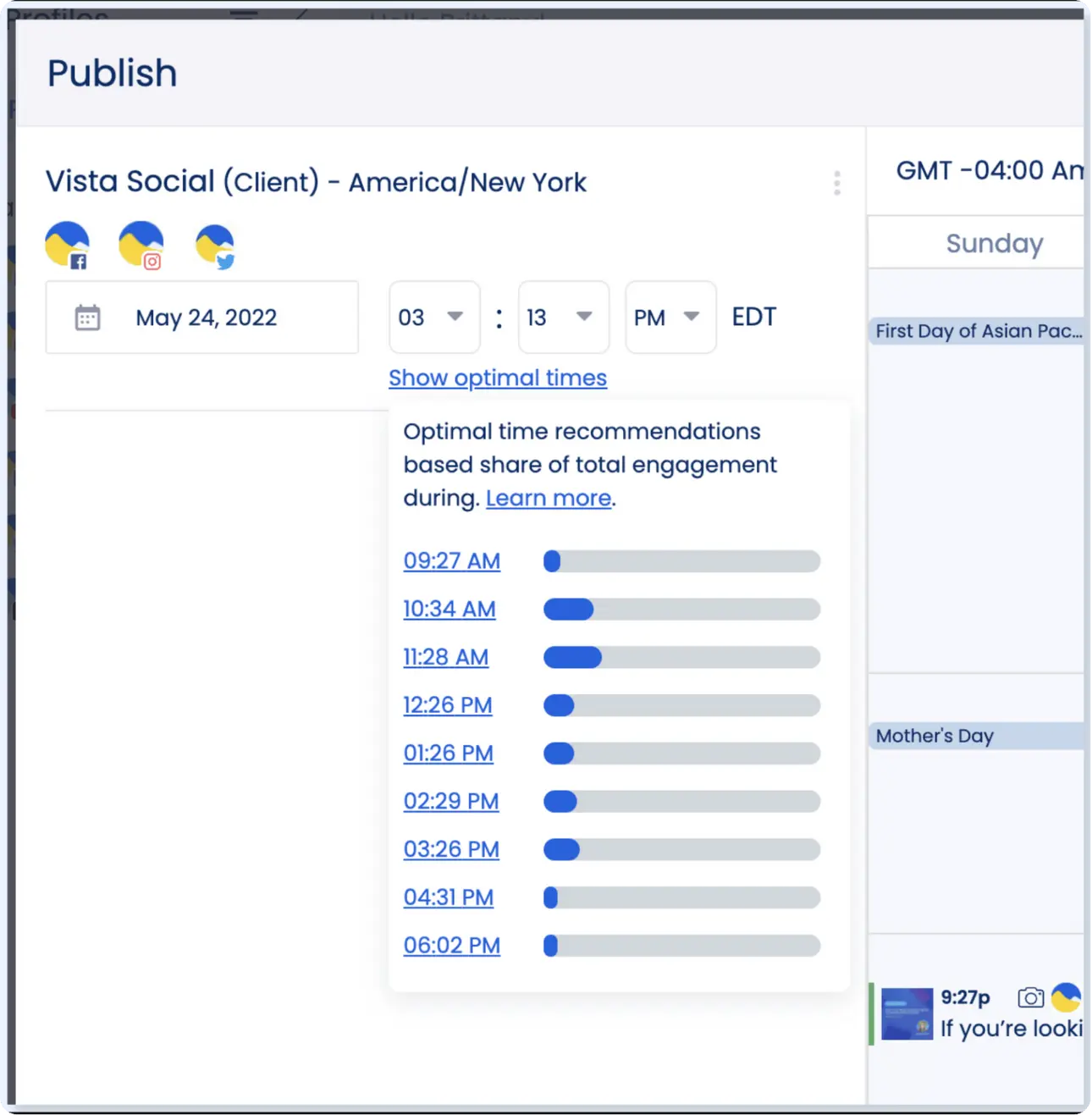The height and width of the screenshot is (1115, 1092).
Task: Pick the 03:26 PM optimal time
Action: point(451,849)
